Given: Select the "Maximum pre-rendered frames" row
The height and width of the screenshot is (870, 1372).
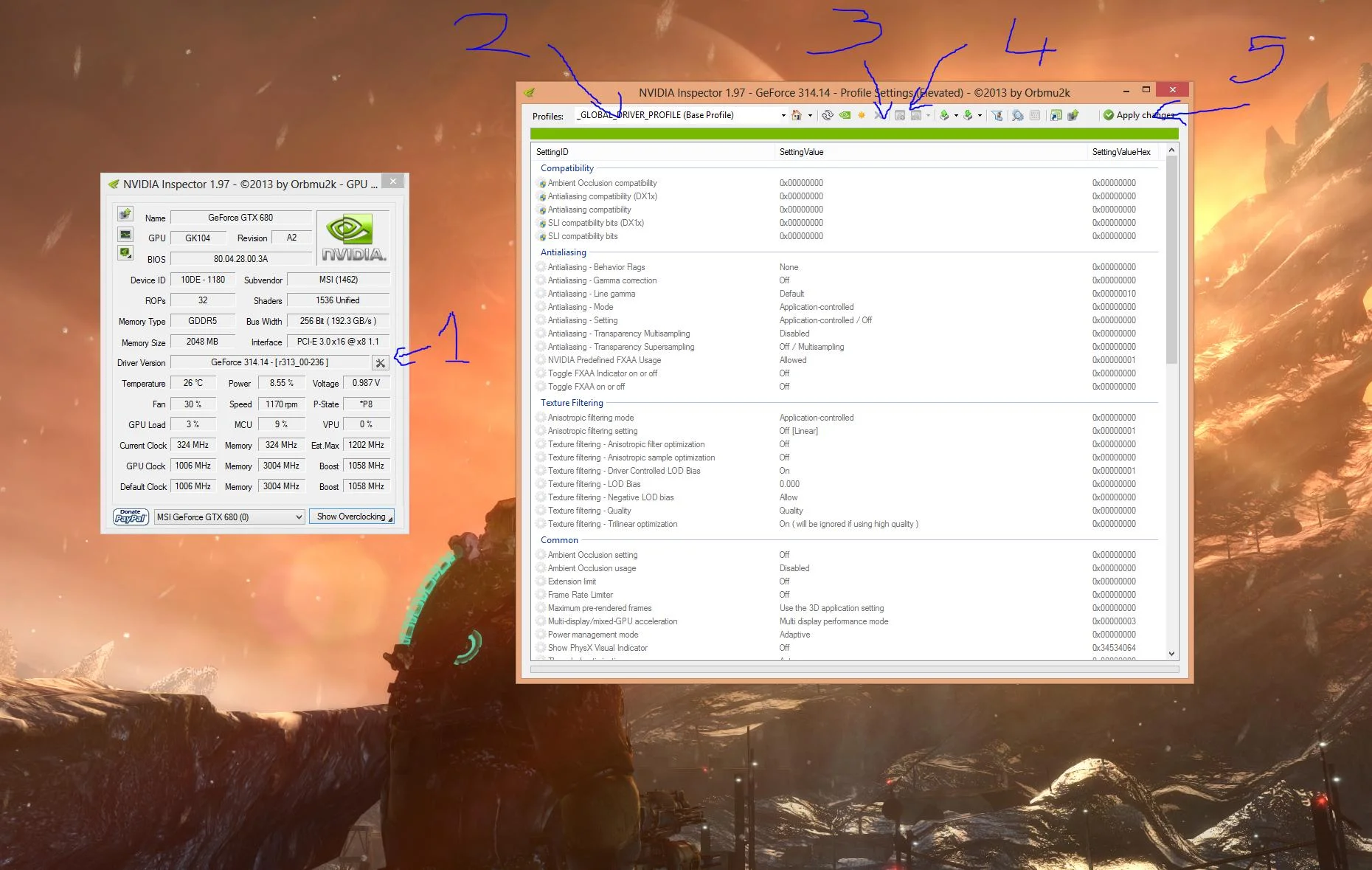Looking at the screenshot, I should pyautogui.click(x=846, y=608).
